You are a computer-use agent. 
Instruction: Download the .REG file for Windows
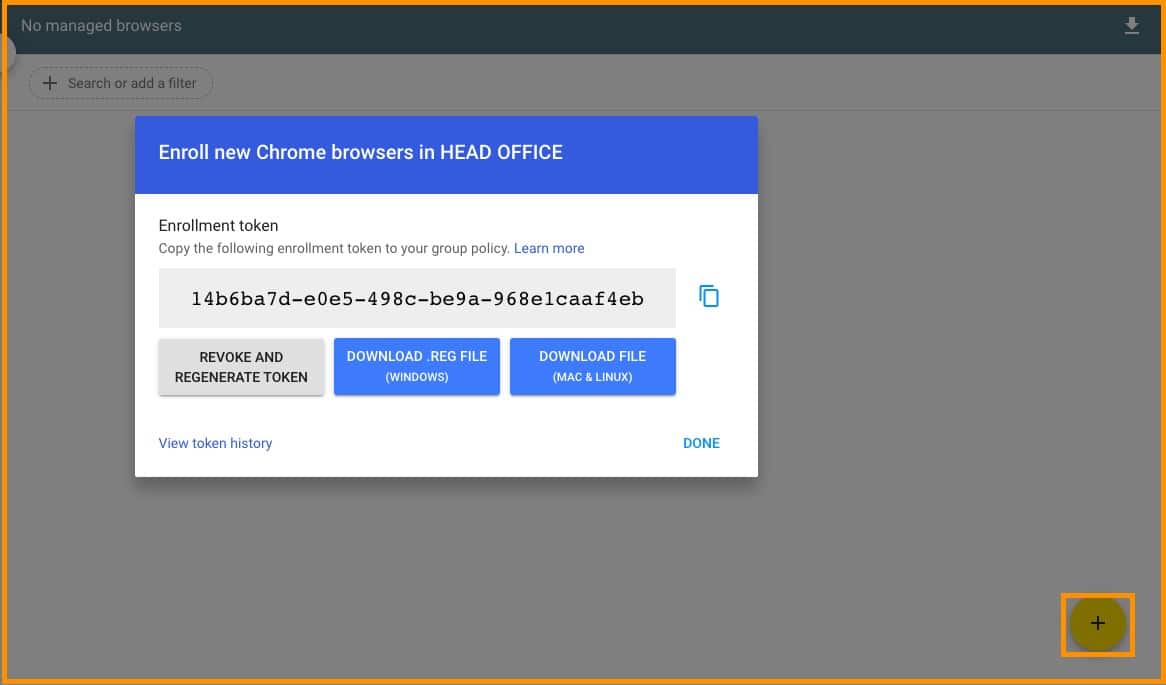click(x=417, y=367)
